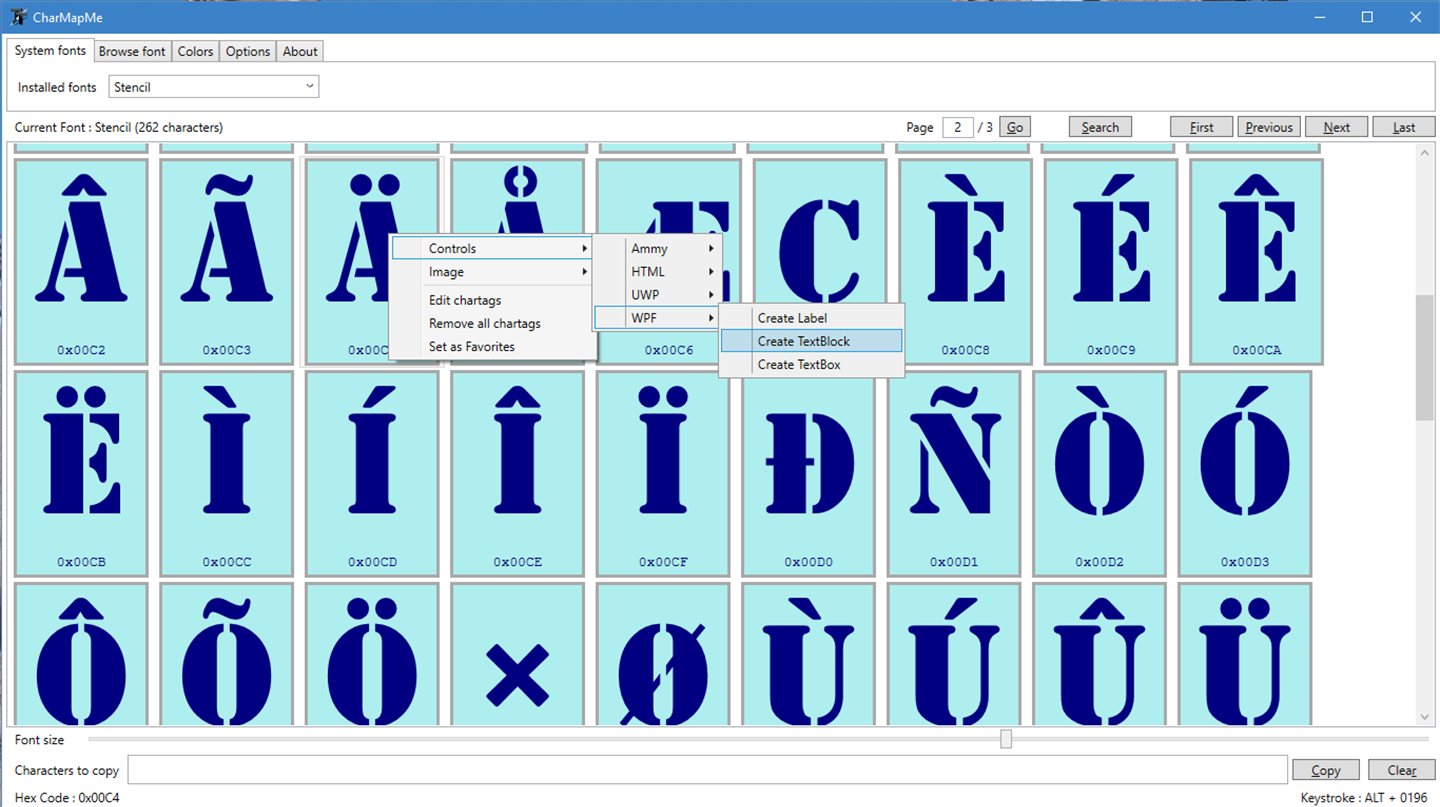Open the Installed fonts dropdown showing Stencil

coord(213,87)
